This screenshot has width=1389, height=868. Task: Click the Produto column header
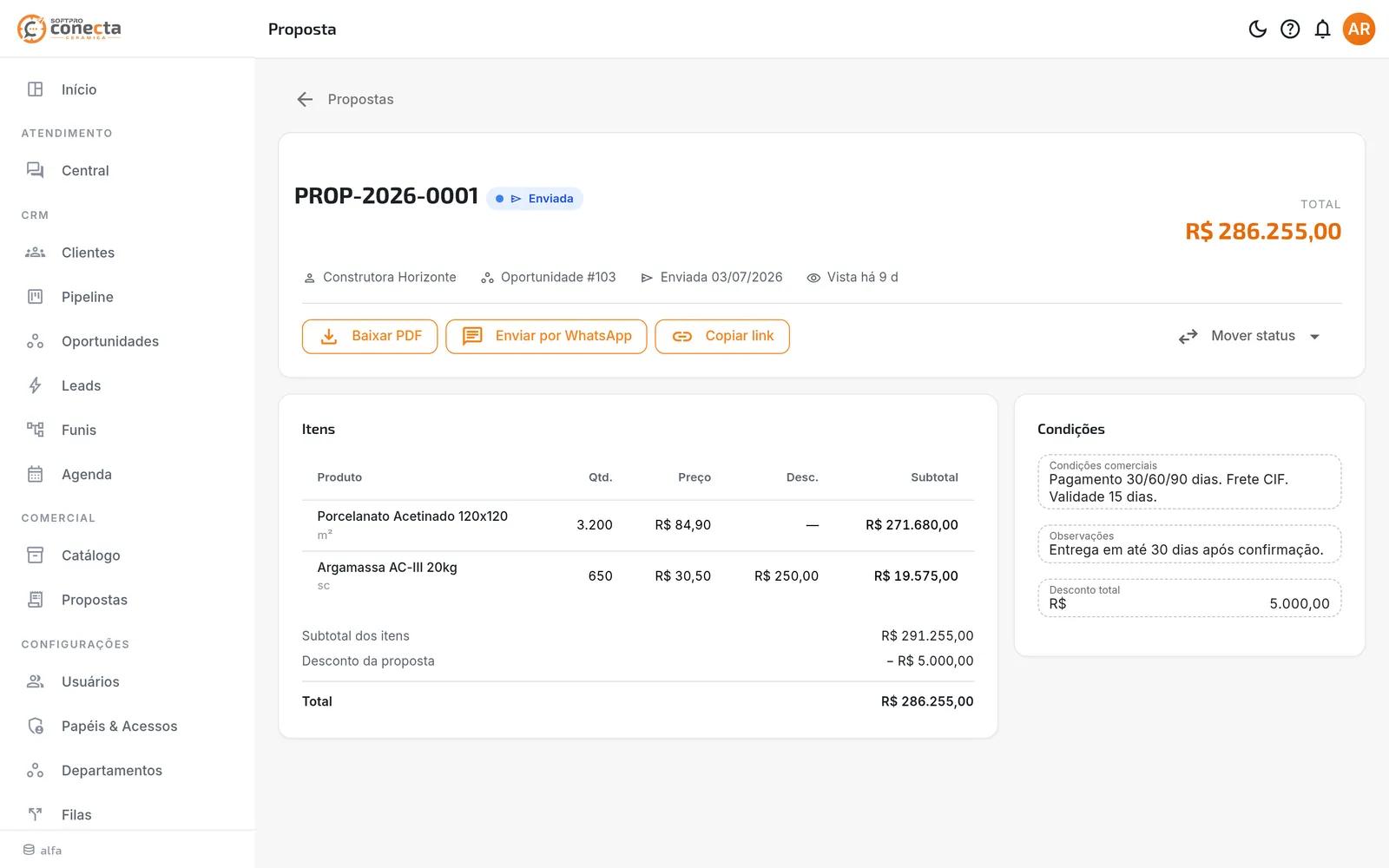coord(339,477)
